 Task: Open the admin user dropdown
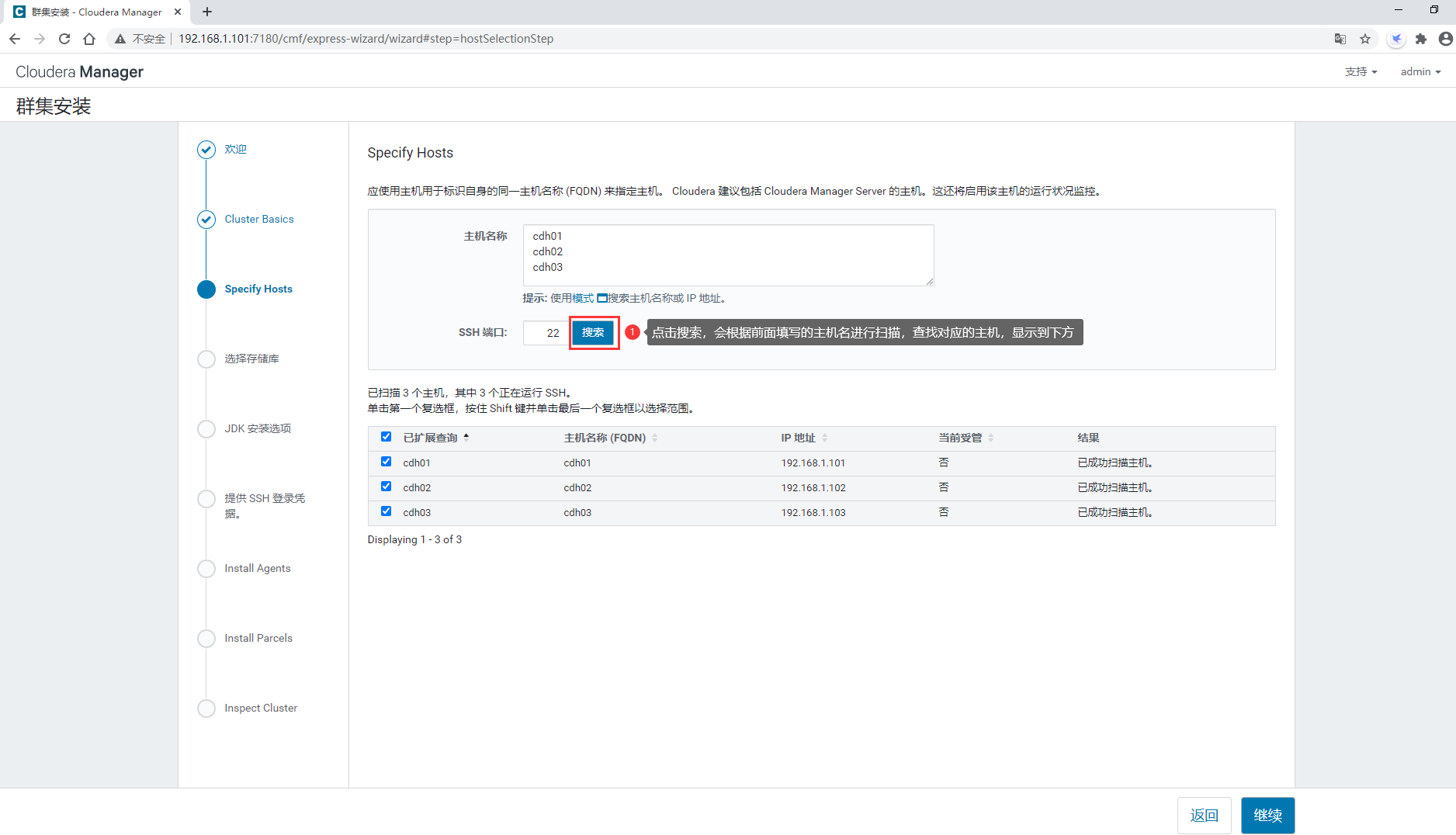(x=1420, y=71)
